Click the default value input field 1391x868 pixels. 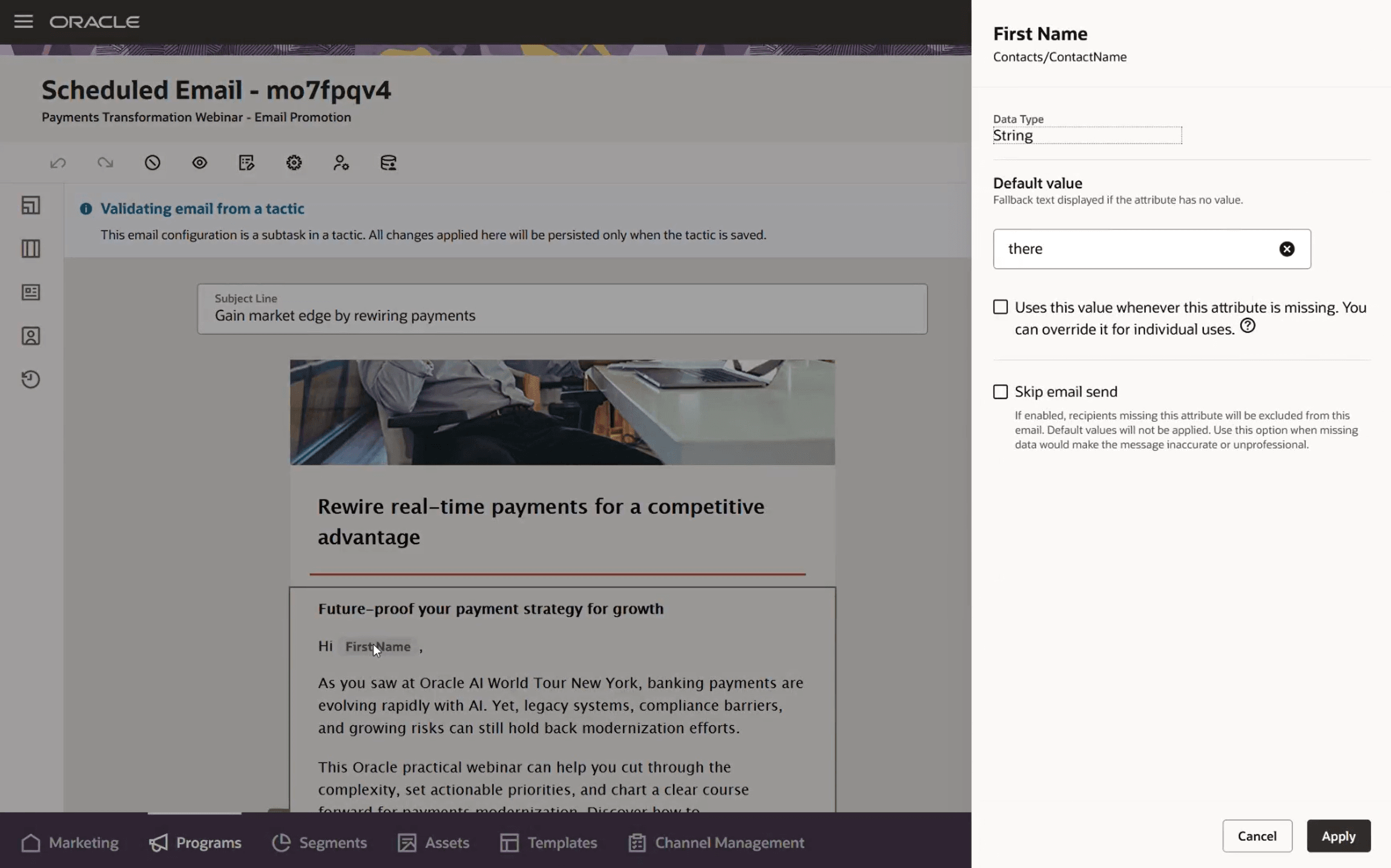pos(1152,249)
